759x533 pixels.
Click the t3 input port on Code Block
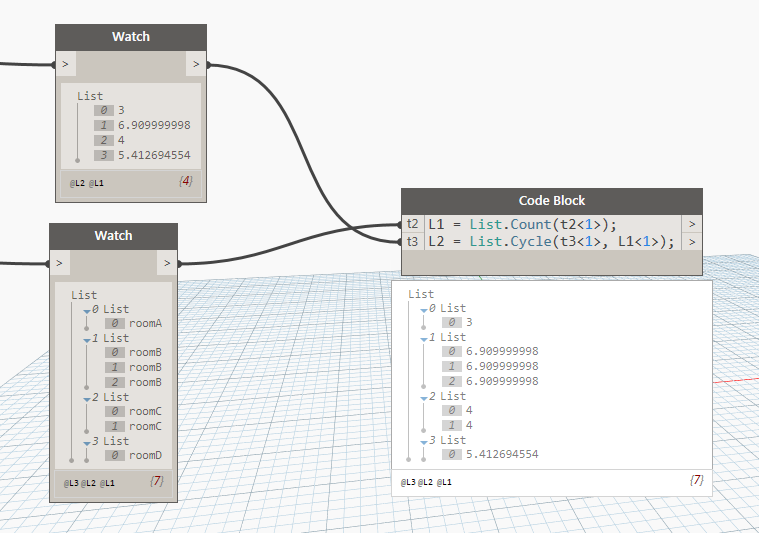point(413,242)
